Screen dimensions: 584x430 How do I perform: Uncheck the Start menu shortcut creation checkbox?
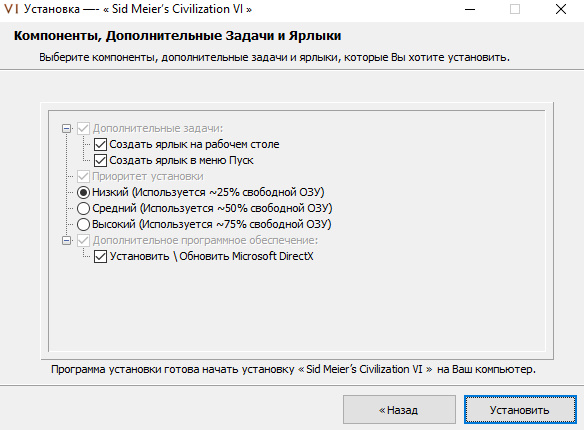point(101,160)
